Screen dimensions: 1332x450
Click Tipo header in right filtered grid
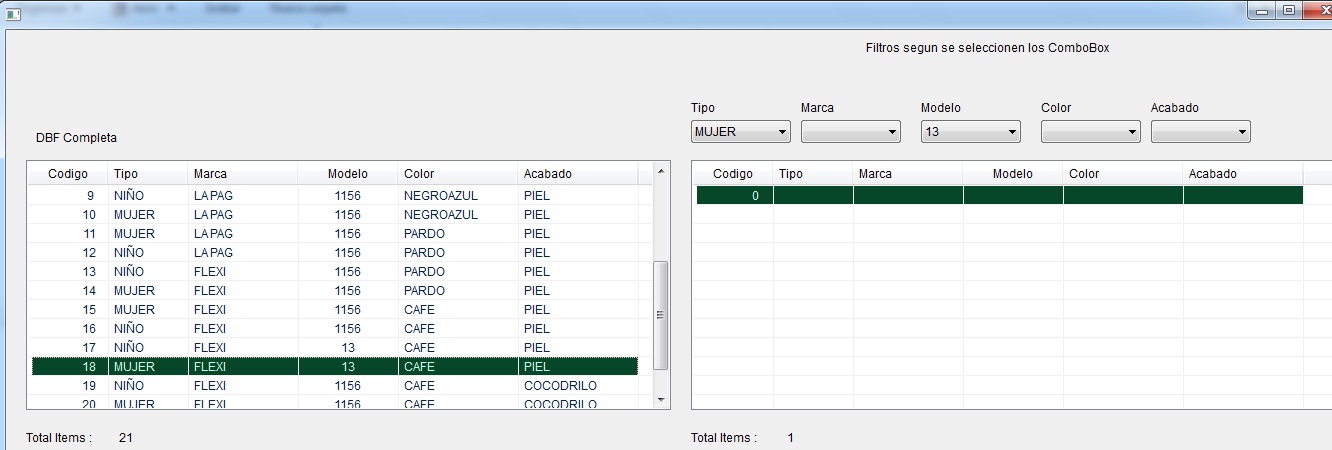point(813,174)
